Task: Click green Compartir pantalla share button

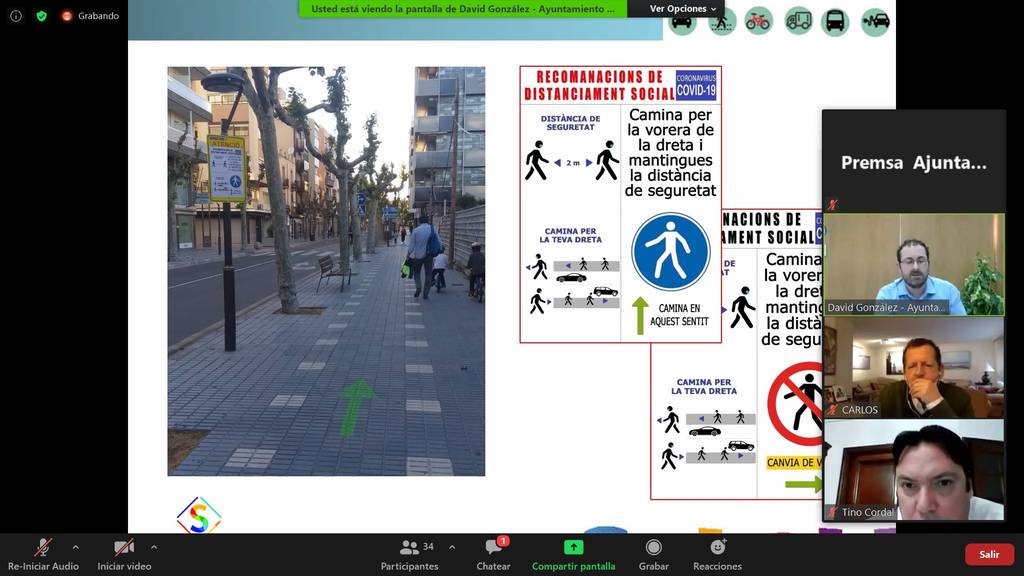Action: [x=573, y=554]
